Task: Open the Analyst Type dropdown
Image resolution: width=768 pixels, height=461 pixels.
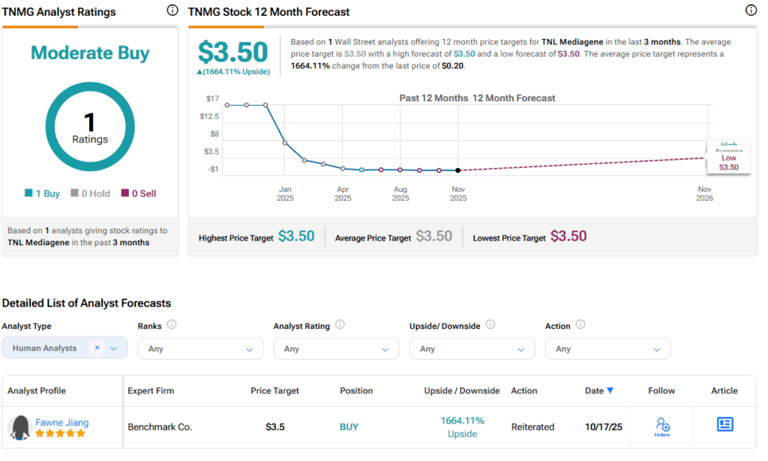Action: pyautogui.click(x=114, y=349)
